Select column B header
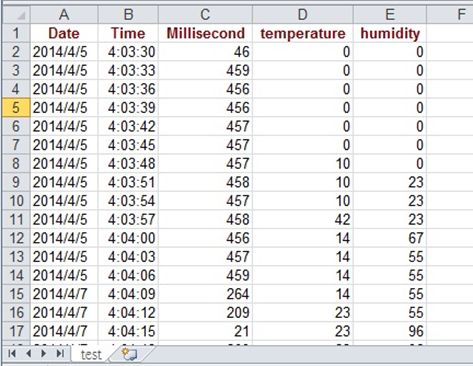Viewport: 473px width, 366px height. [x=128, y=15]
